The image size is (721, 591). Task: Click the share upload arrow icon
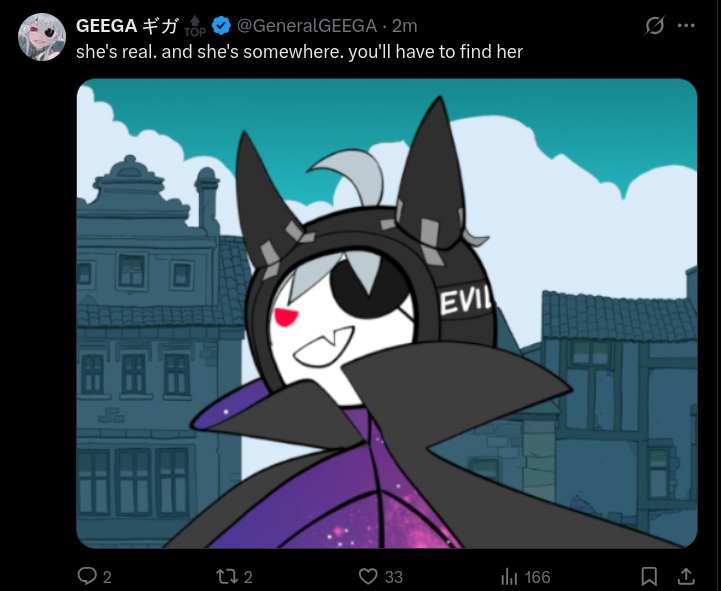click(x=686, y=576)
